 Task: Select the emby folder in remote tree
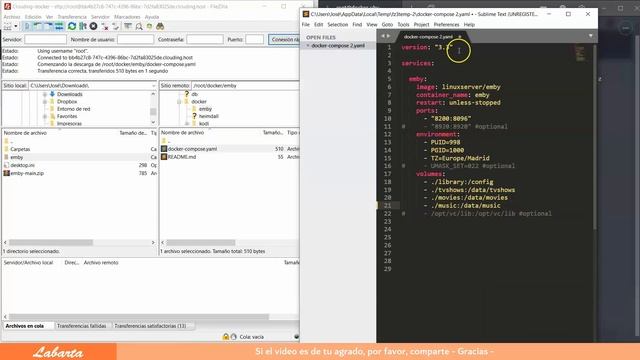click(205, 109)
